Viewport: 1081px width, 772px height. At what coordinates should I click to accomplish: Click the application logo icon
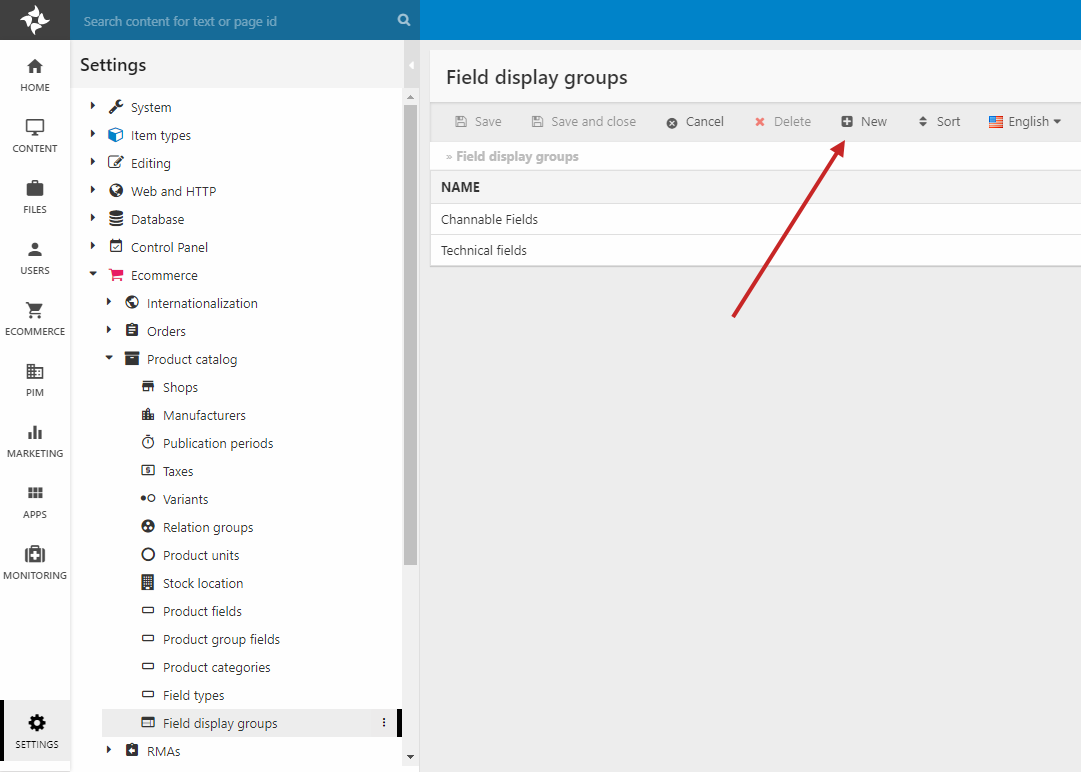point(35,20)
